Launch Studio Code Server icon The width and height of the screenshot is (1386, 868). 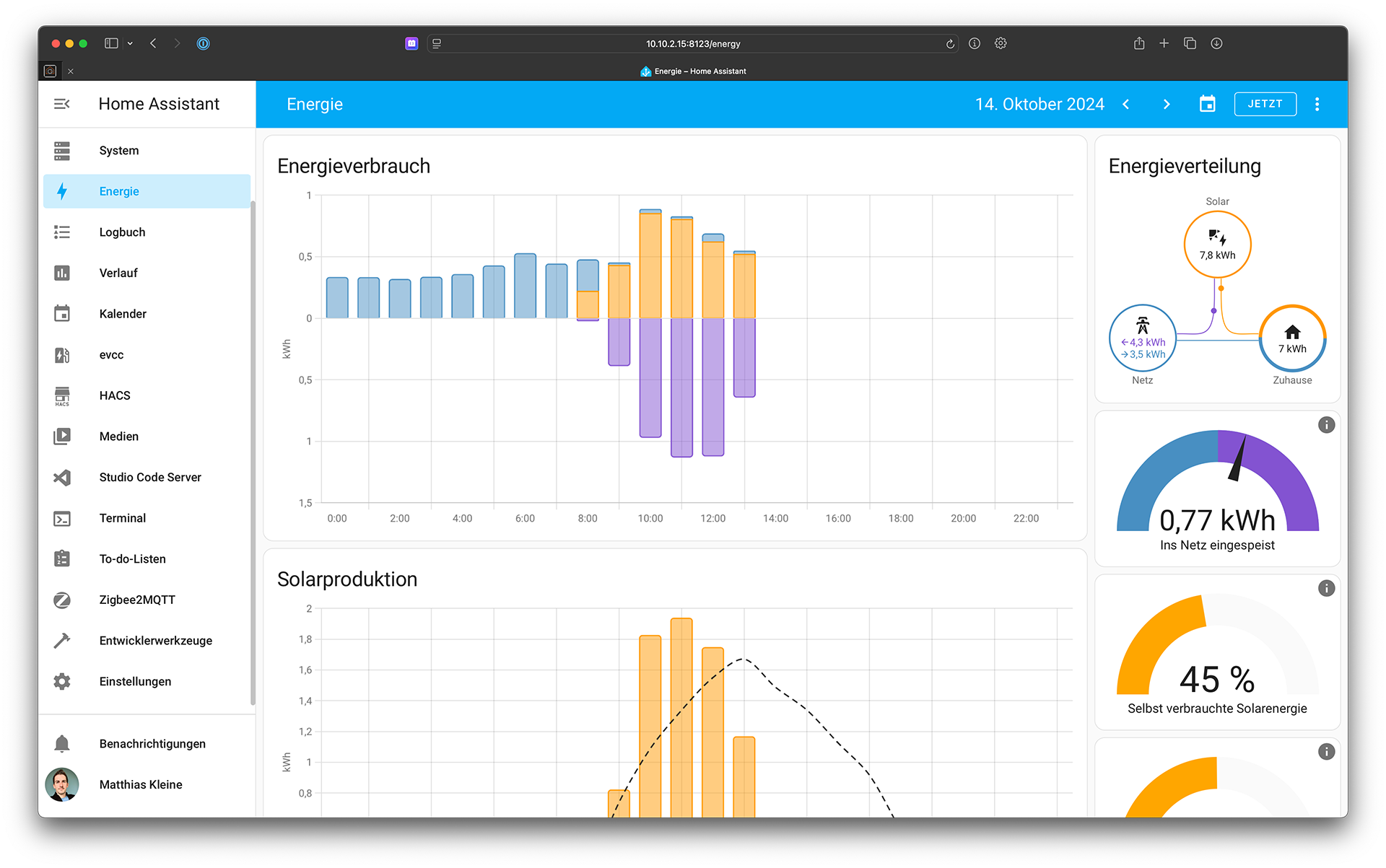(x=62, y=477)
